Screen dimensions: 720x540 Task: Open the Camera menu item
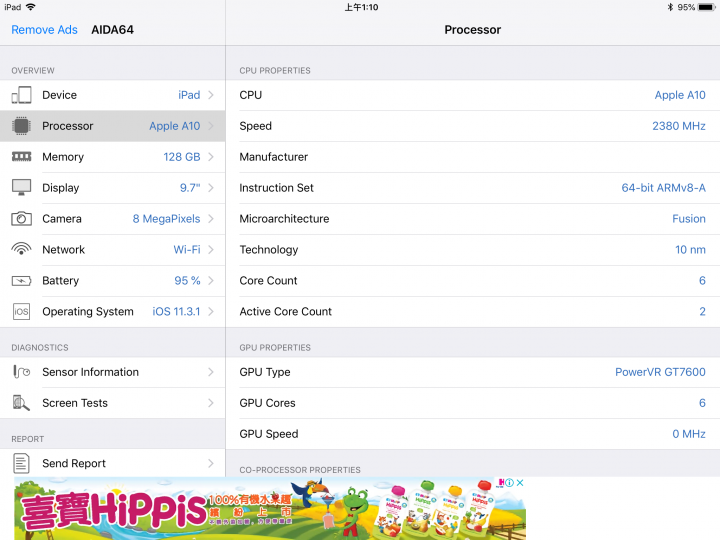pyautogui.click(x=112, y=219)
